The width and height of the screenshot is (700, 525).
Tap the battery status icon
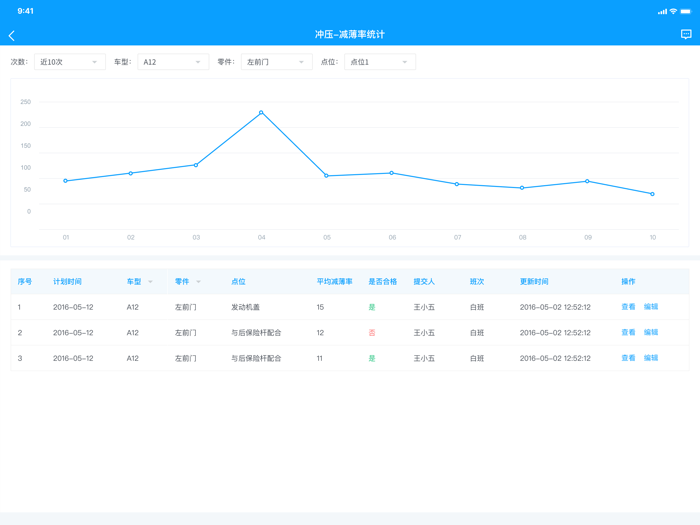tap(685, 11)
